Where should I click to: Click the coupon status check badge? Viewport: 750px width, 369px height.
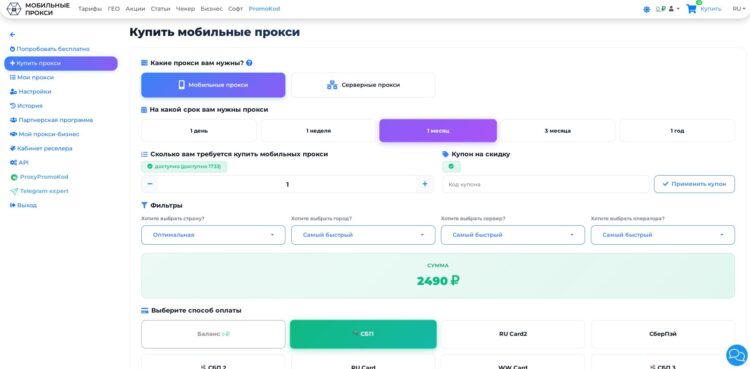[x=452, y=167]
